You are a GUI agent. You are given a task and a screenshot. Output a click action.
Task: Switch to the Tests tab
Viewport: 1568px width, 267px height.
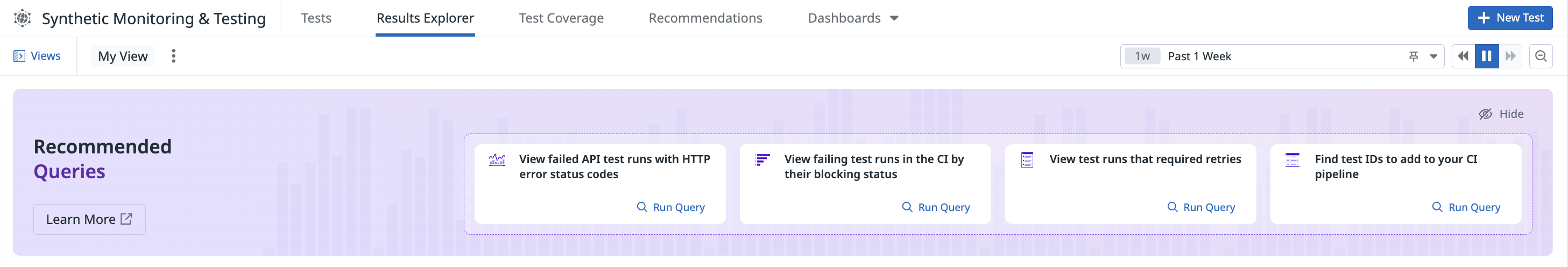[316, 18]
